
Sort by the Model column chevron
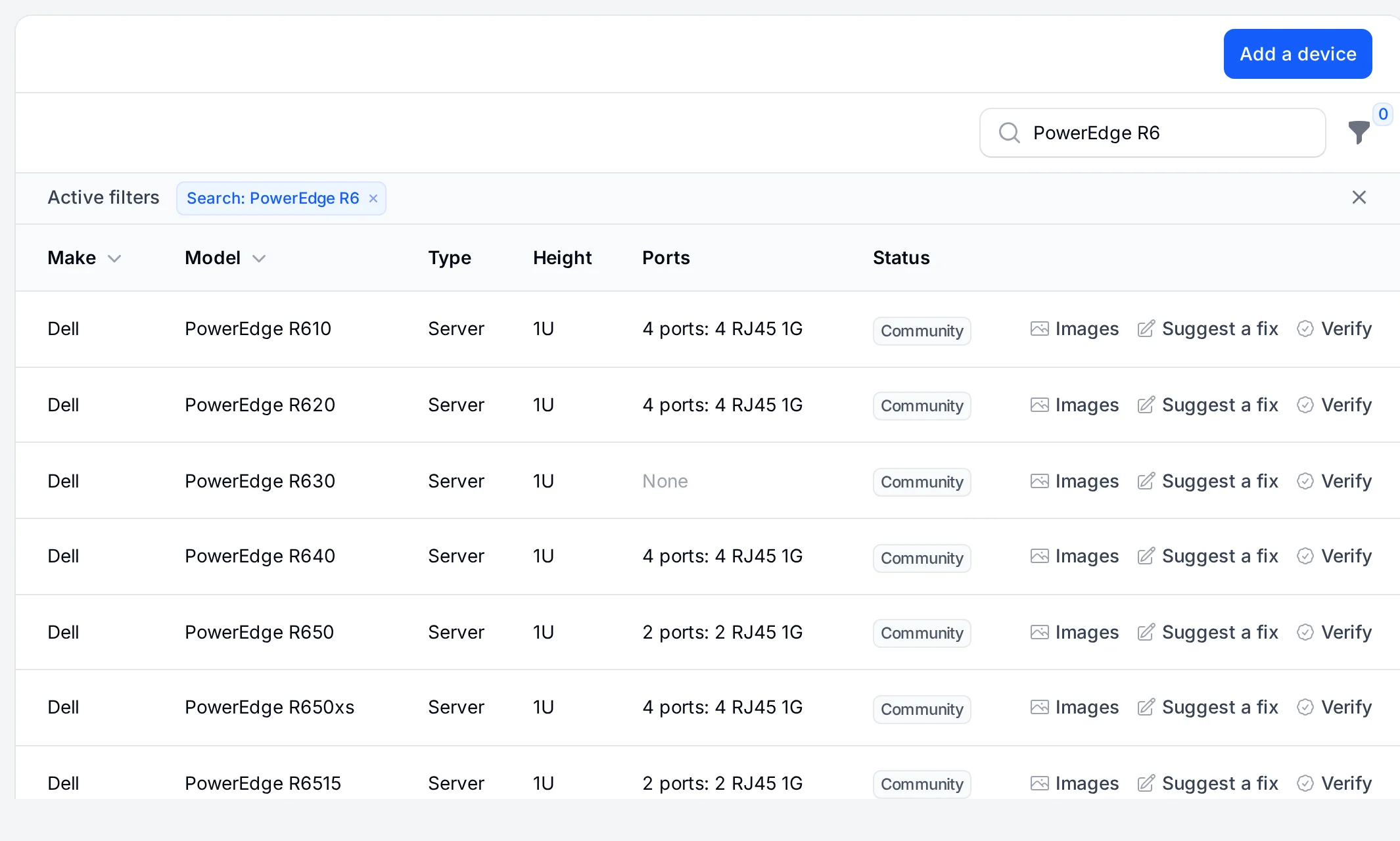259,258
